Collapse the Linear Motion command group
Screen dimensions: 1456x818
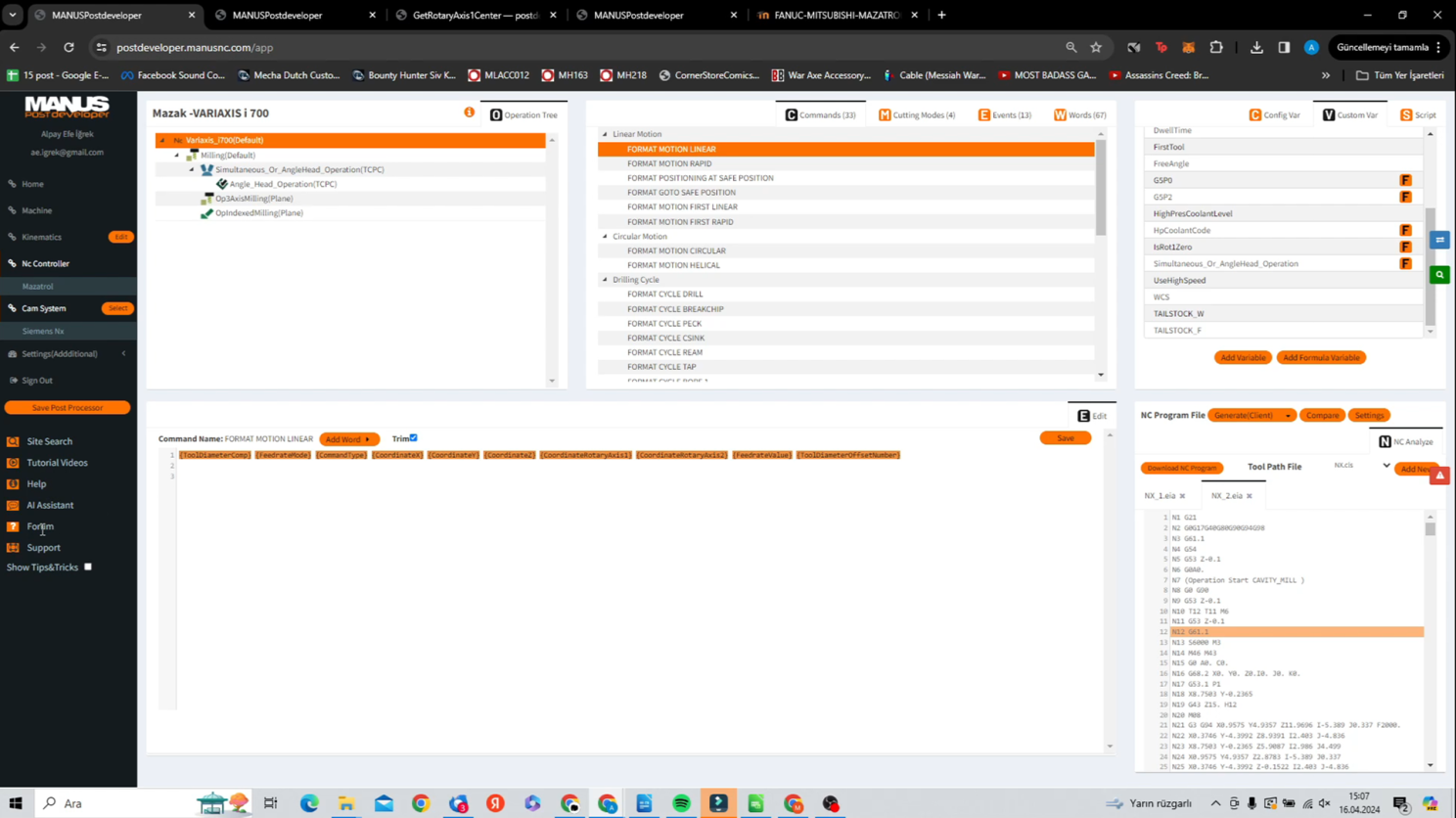[605, 134]
